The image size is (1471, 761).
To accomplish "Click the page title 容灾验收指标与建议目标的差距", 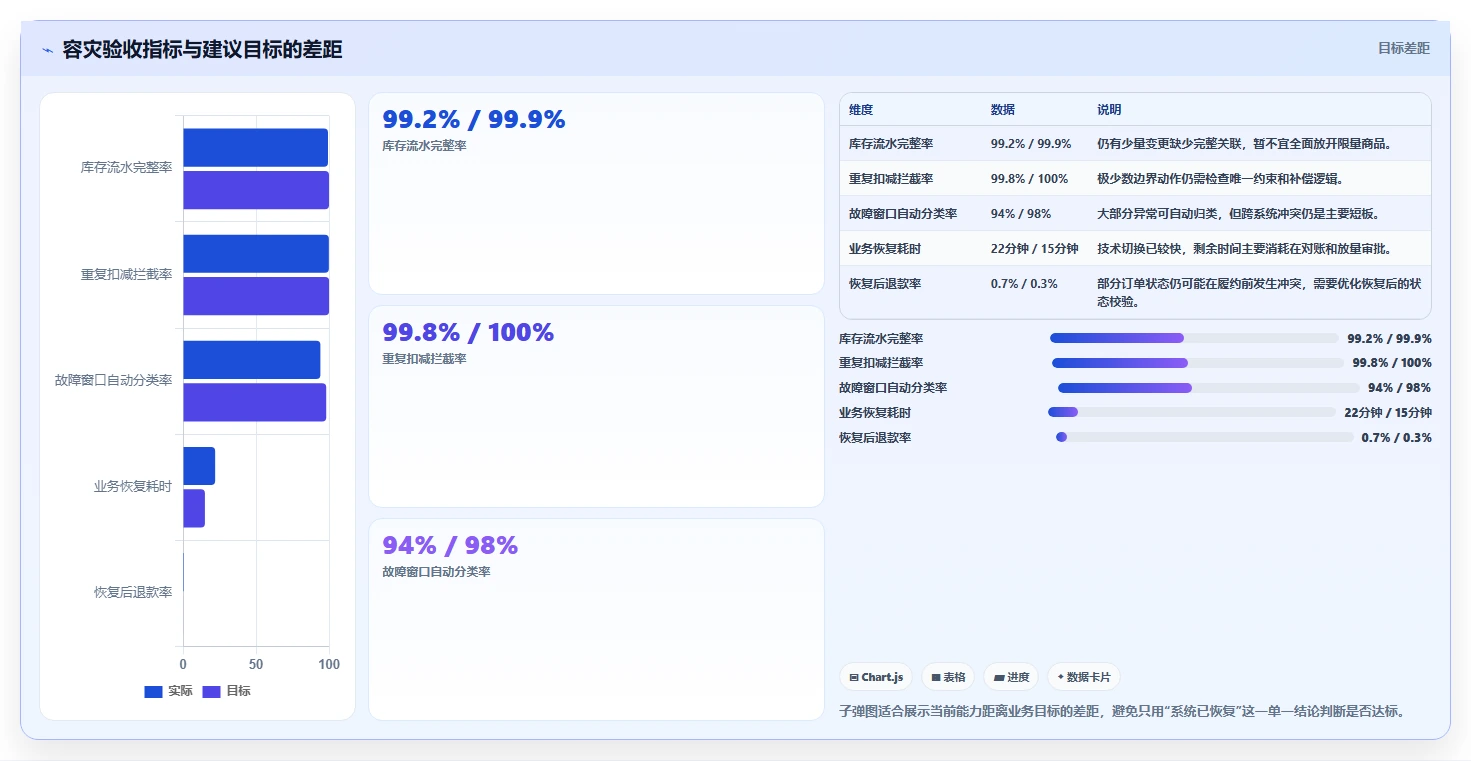I will pos(202,49).
